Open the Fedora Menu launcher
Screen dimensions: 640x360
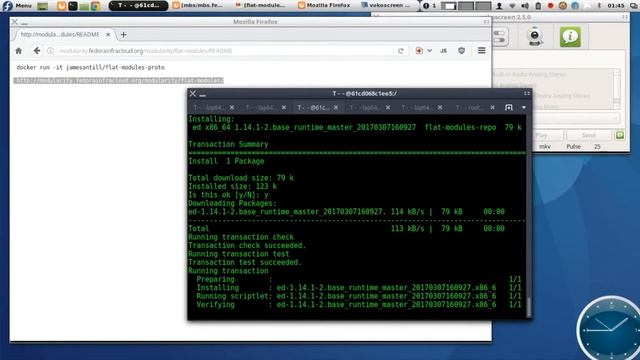(17, 5)
